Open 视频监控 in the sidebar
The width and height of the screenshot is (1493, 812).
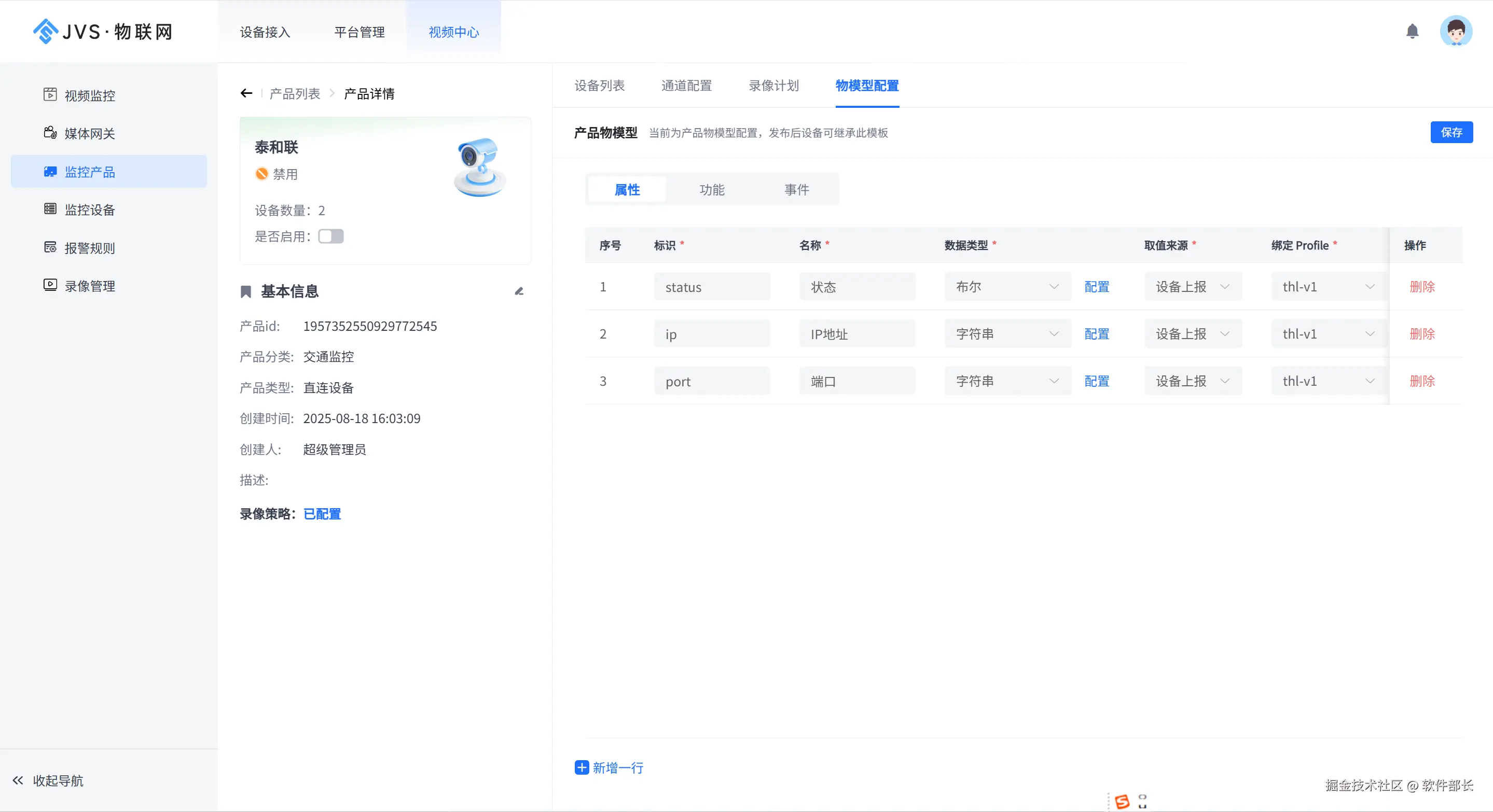89,95
